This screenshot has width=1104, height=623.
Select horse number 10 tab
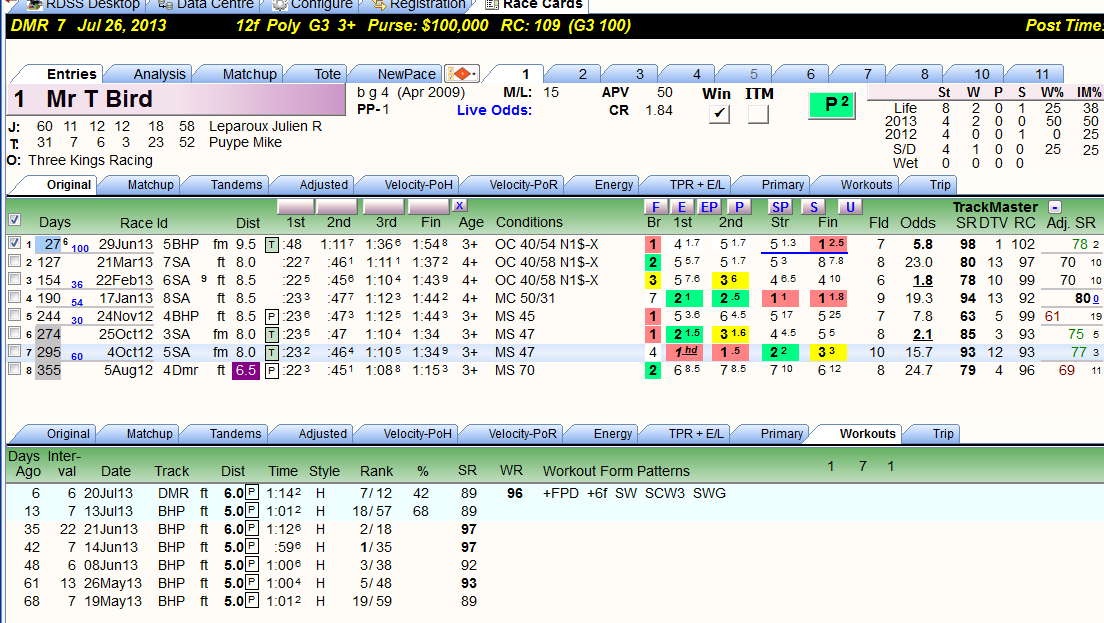(981, 74)
